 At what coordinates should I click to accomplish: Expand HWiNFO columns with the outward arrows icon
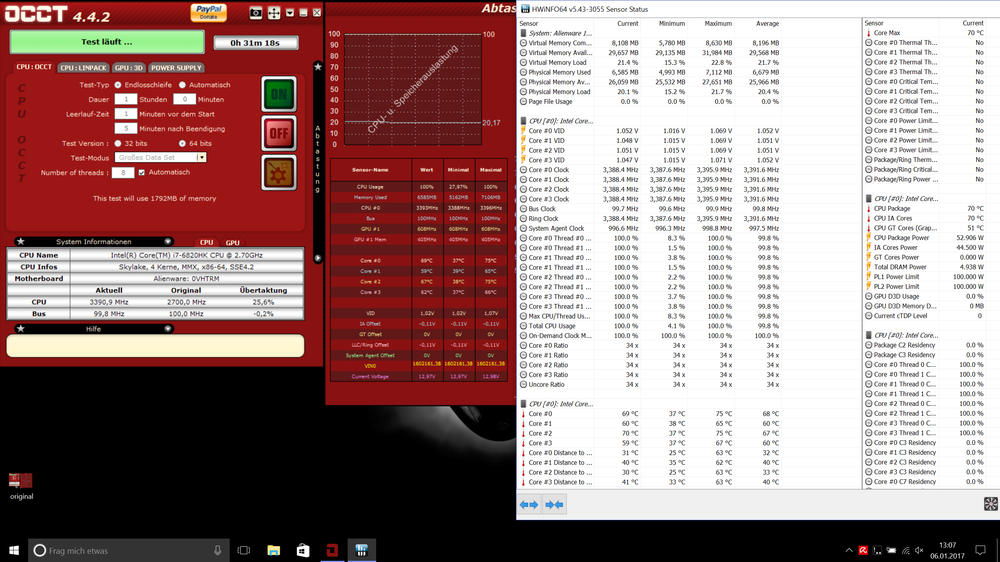[x=529, y=505]
